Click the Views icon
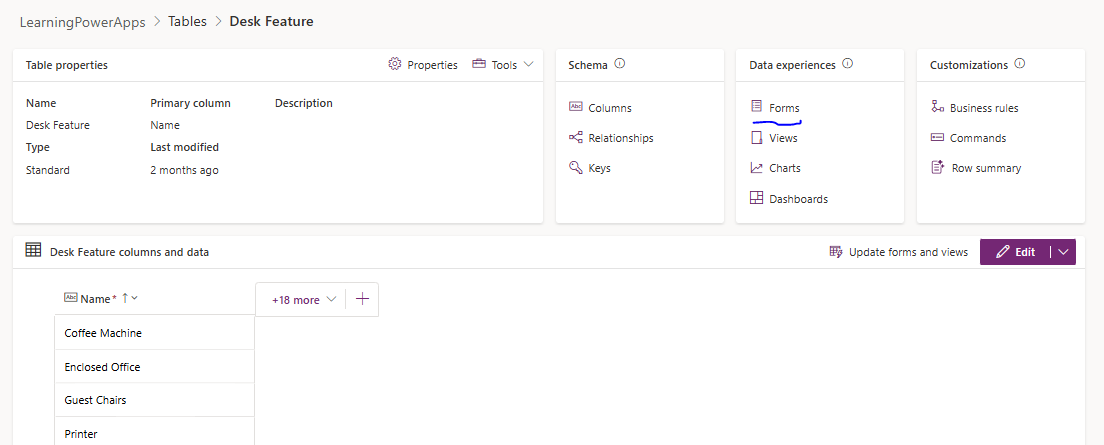 point(756,137)
